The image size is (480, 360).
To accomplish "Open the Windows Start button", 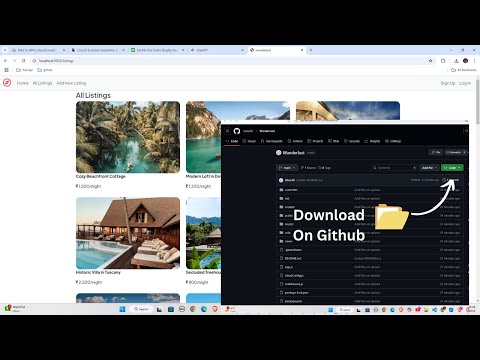I will click(x=122, y=309).
